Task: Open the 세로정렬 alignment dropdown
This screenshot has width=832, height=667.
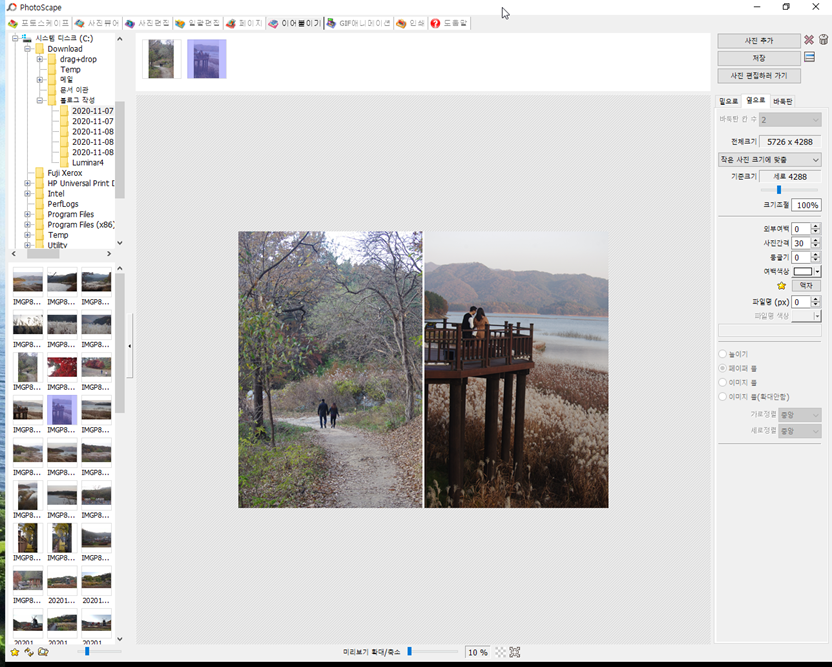Action: (x=800, y=431)
